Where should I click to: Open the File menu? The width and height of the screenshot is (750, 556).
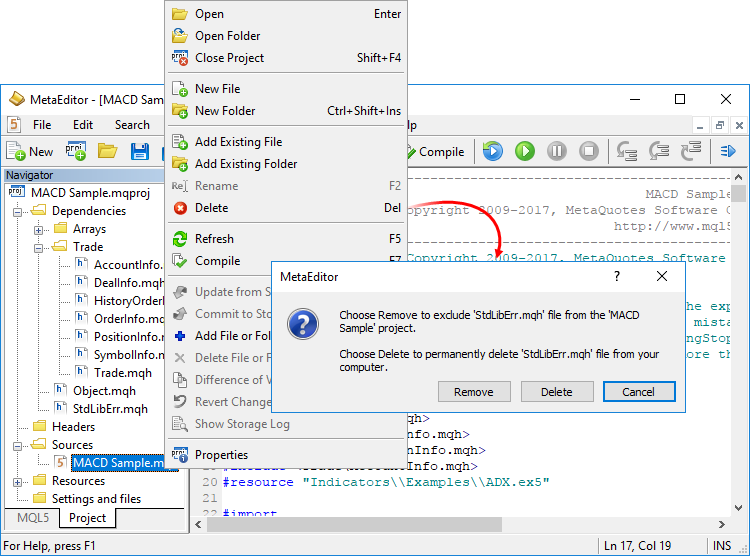42,125
